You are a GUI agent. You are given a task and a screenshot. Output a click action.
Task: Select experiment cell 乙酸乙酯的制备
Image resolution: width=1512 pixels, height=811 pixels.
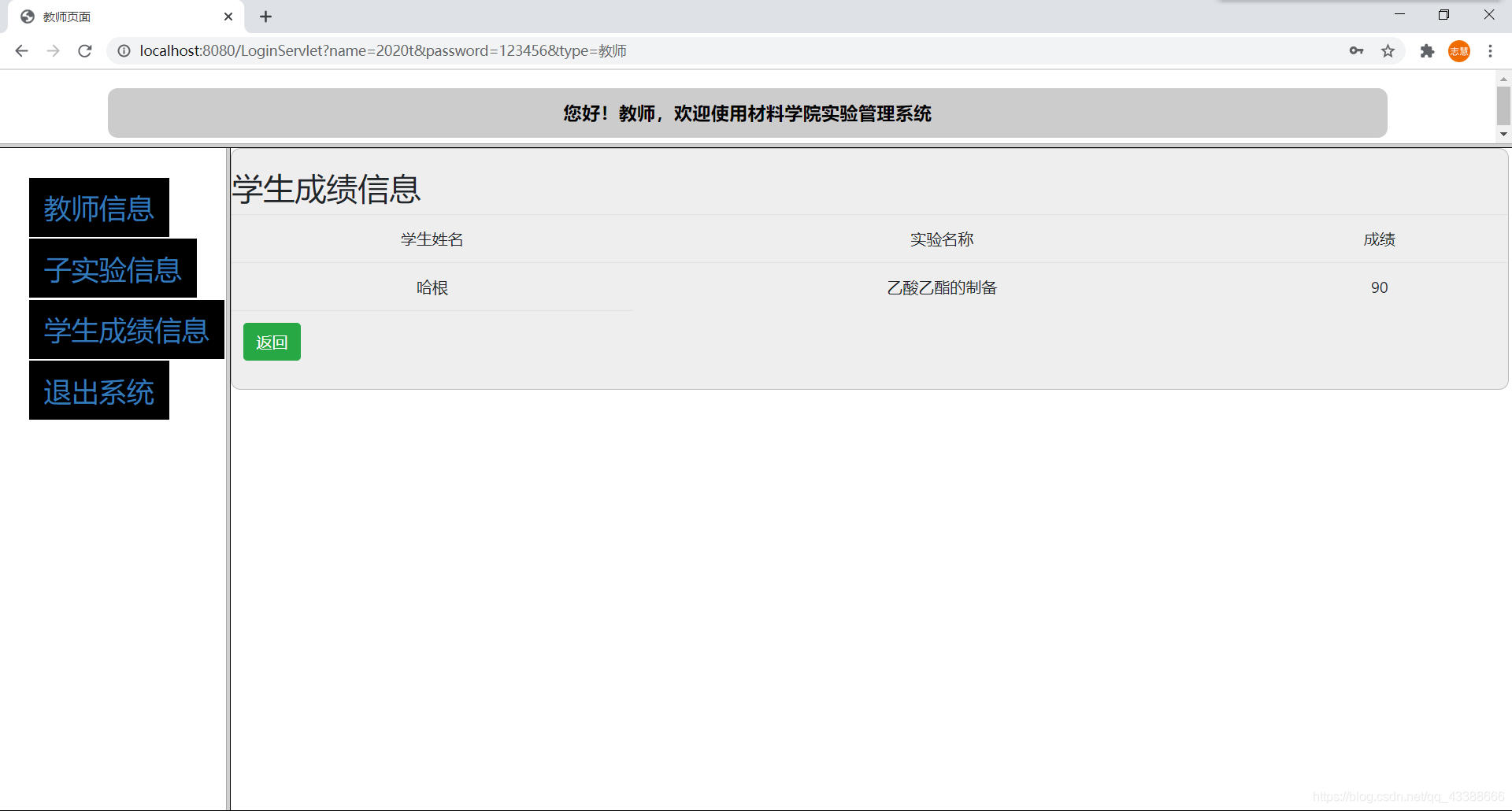[x=942, y=288]
